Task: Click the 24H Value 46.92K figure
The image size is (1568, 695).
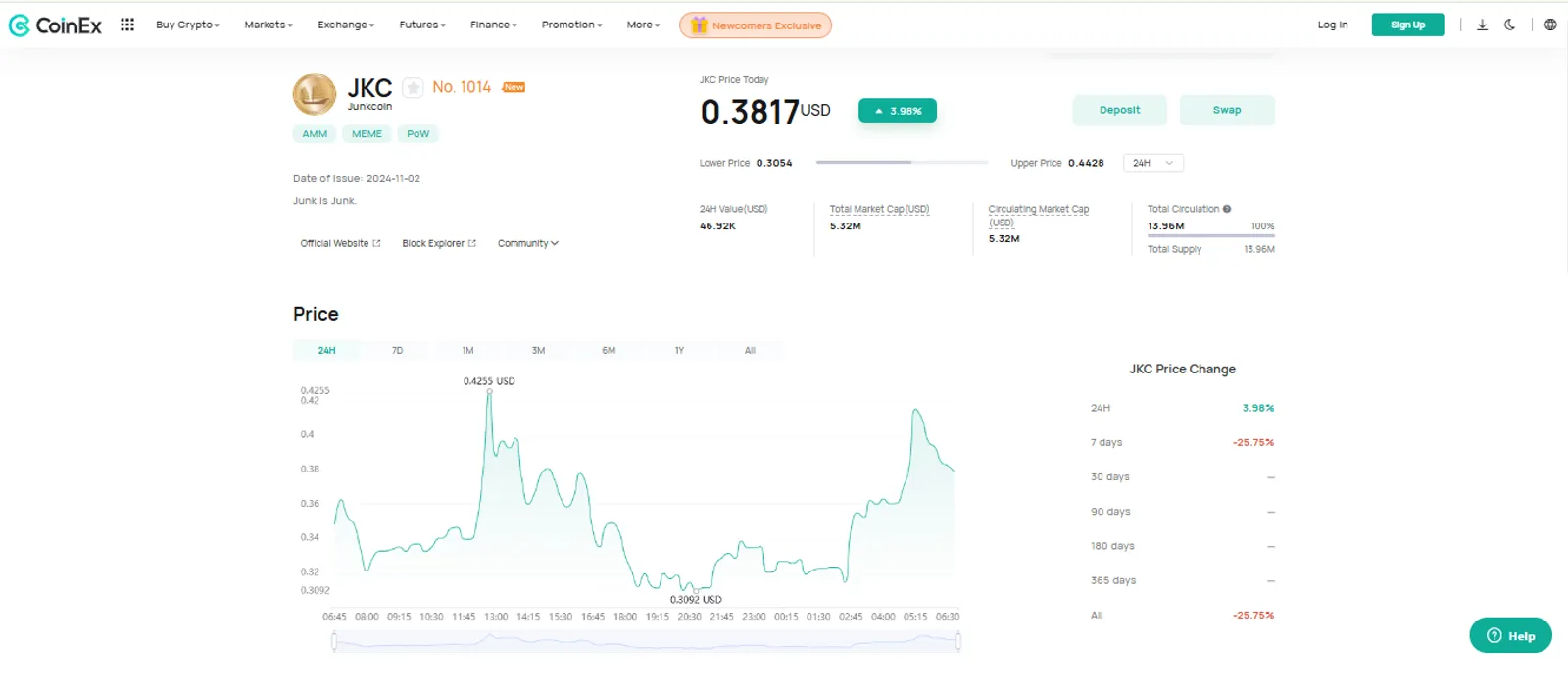Action: tap(717, 226)
